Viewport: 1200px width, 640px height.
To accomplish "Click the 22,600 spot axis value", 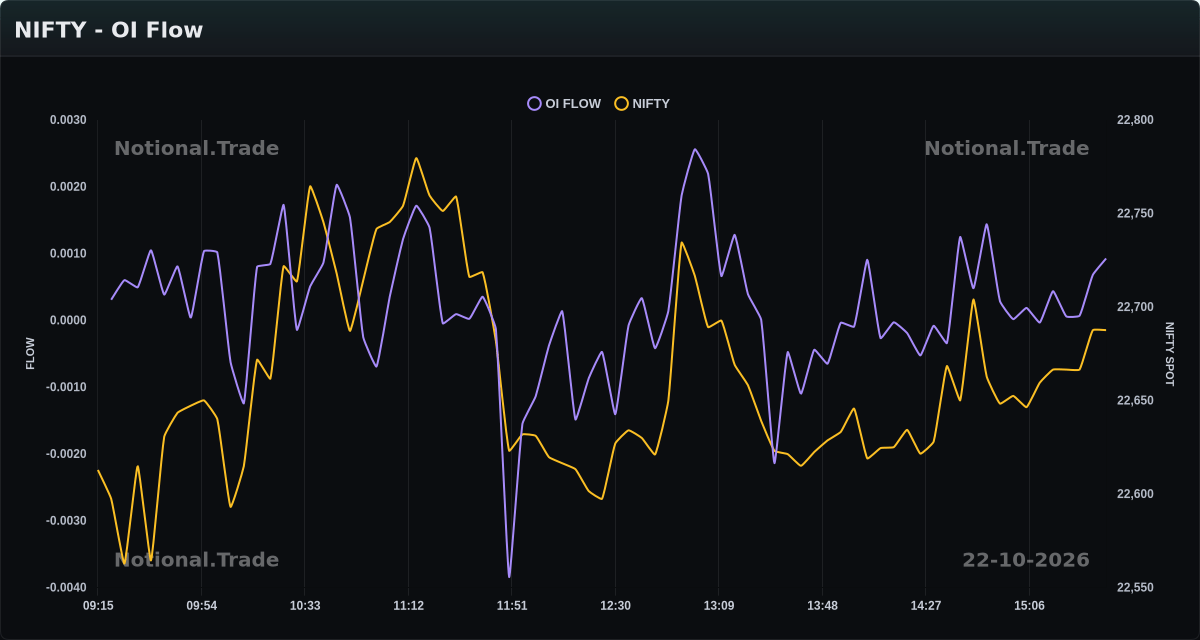I will 1135,494.
